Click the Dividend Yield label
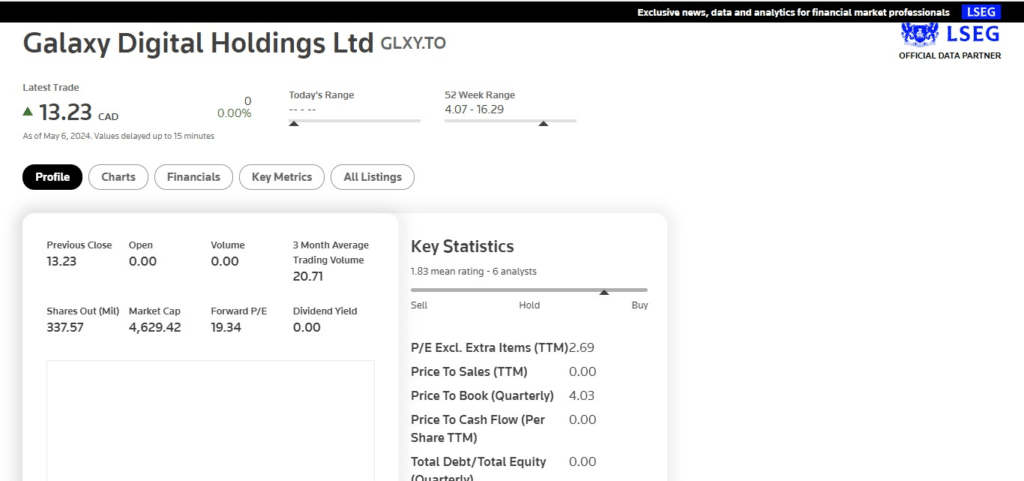 click(325, 311)
